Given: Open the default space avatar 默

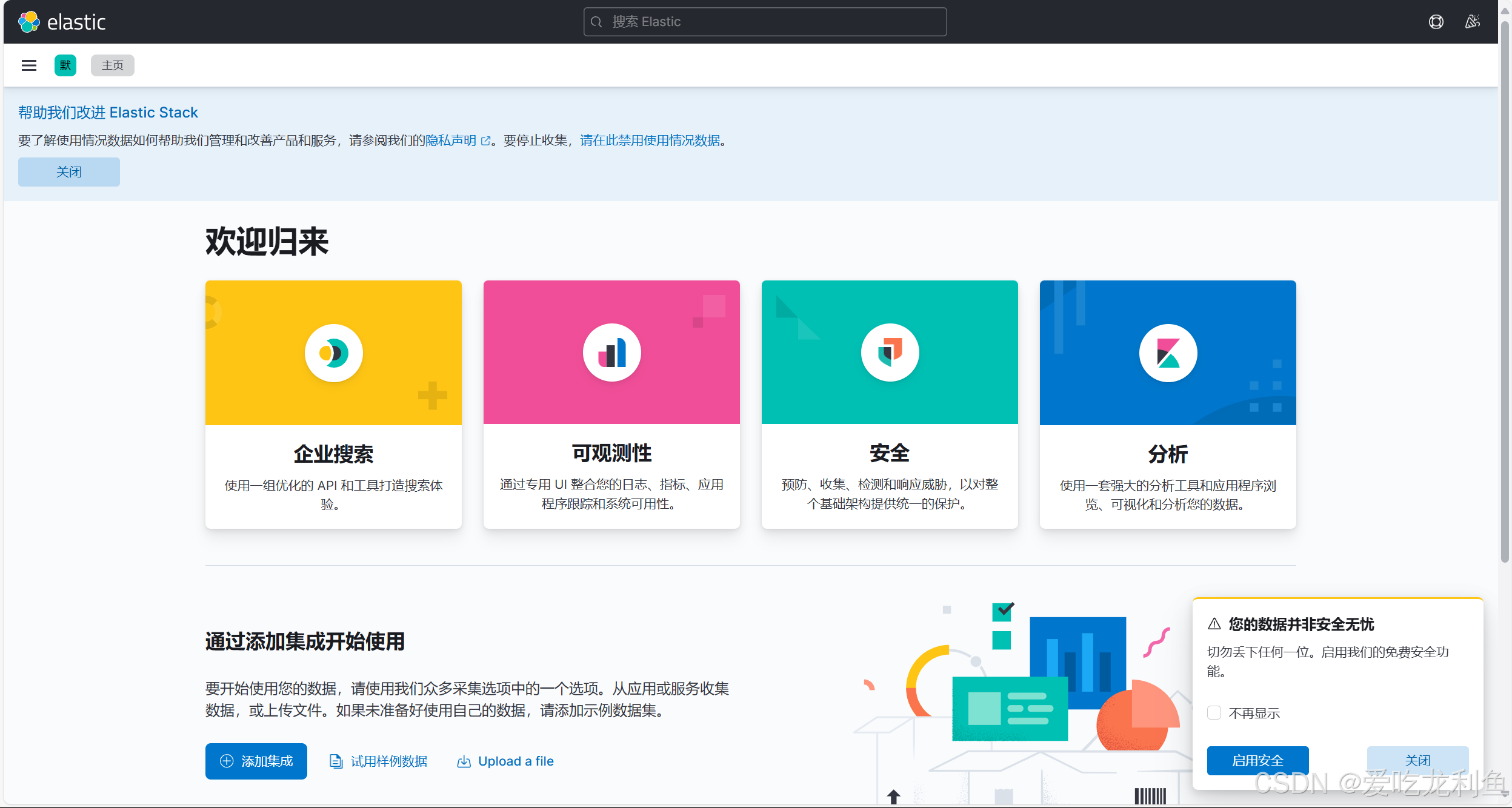Looking at the screenshot, I should pos(65,65).
